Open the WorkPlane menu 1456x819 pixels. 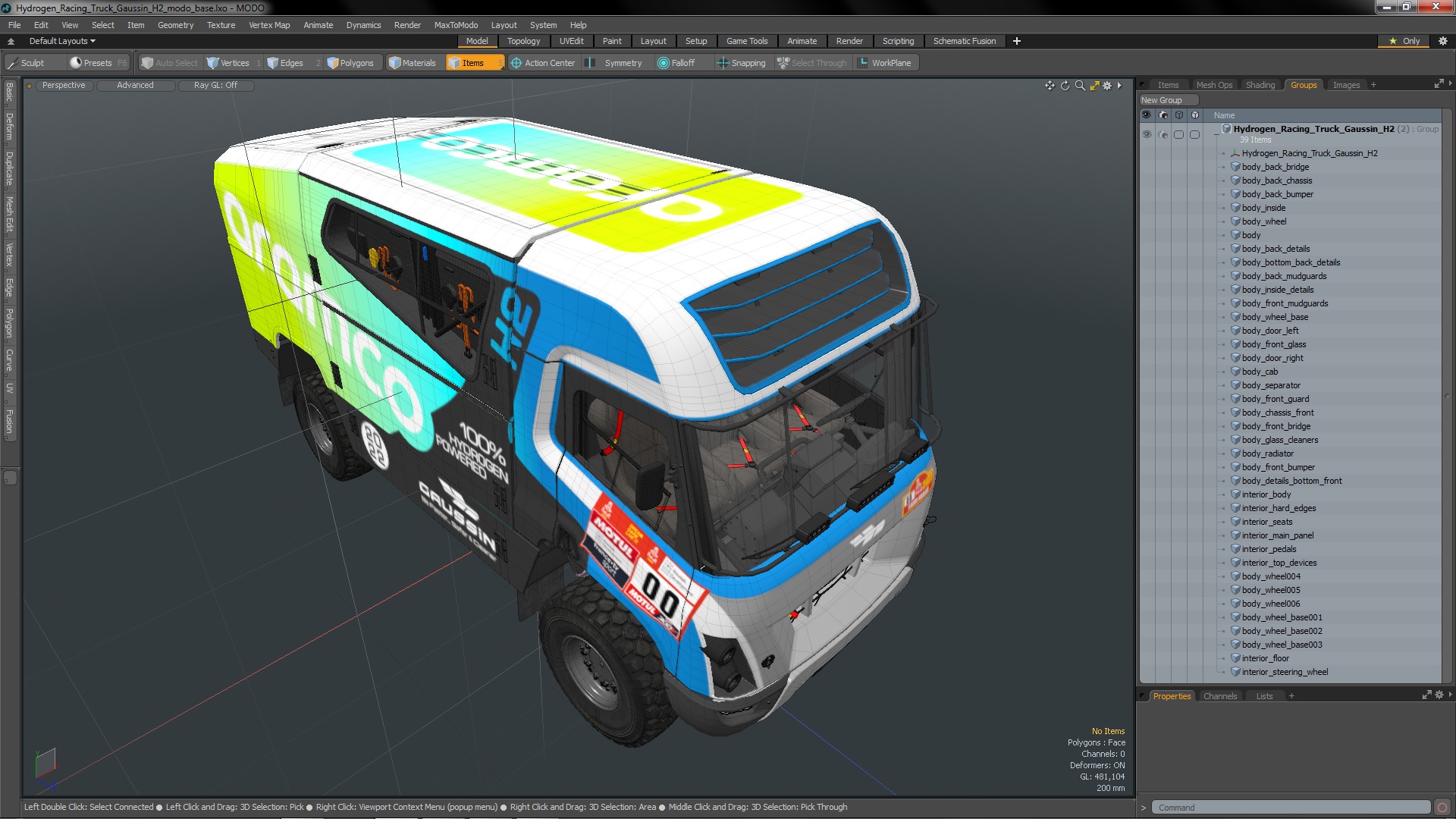(886, 63)
